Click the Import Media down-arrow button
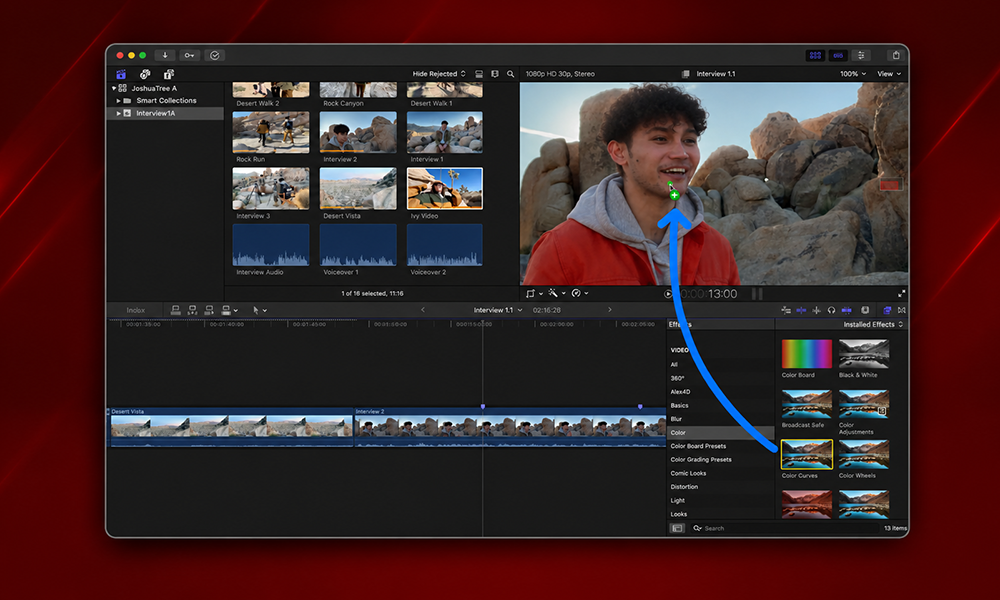1000x600 pixels. [165, 55]
